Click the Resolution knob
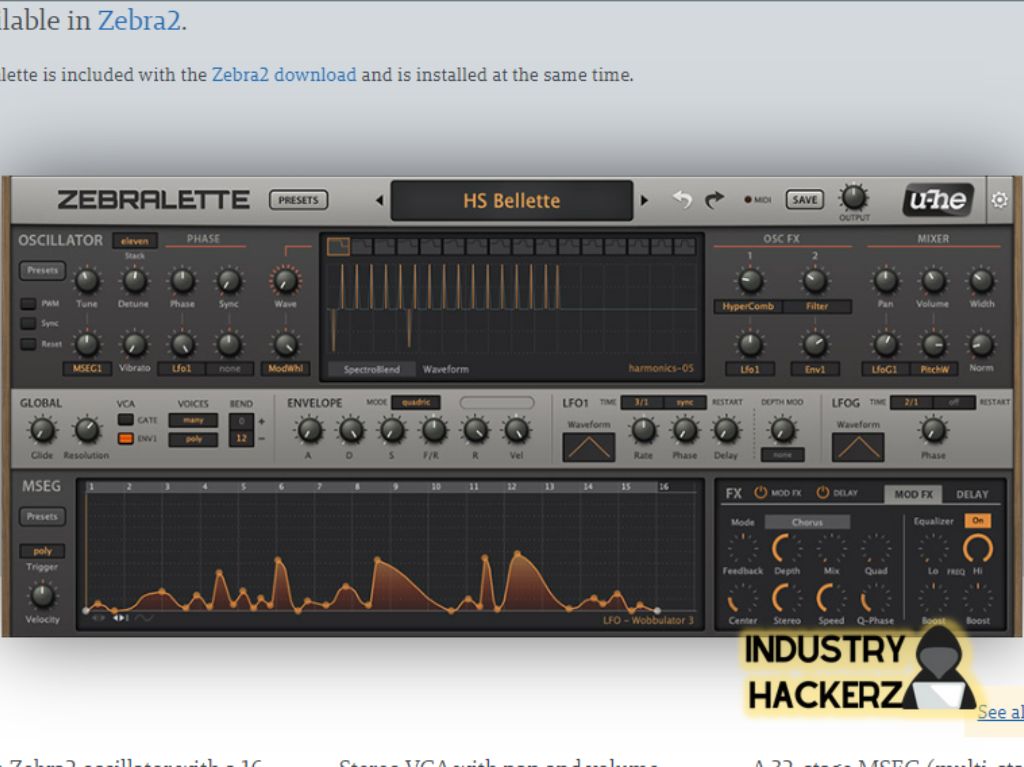The width and height of the screenshot is (1024, 767). (87, 430)
